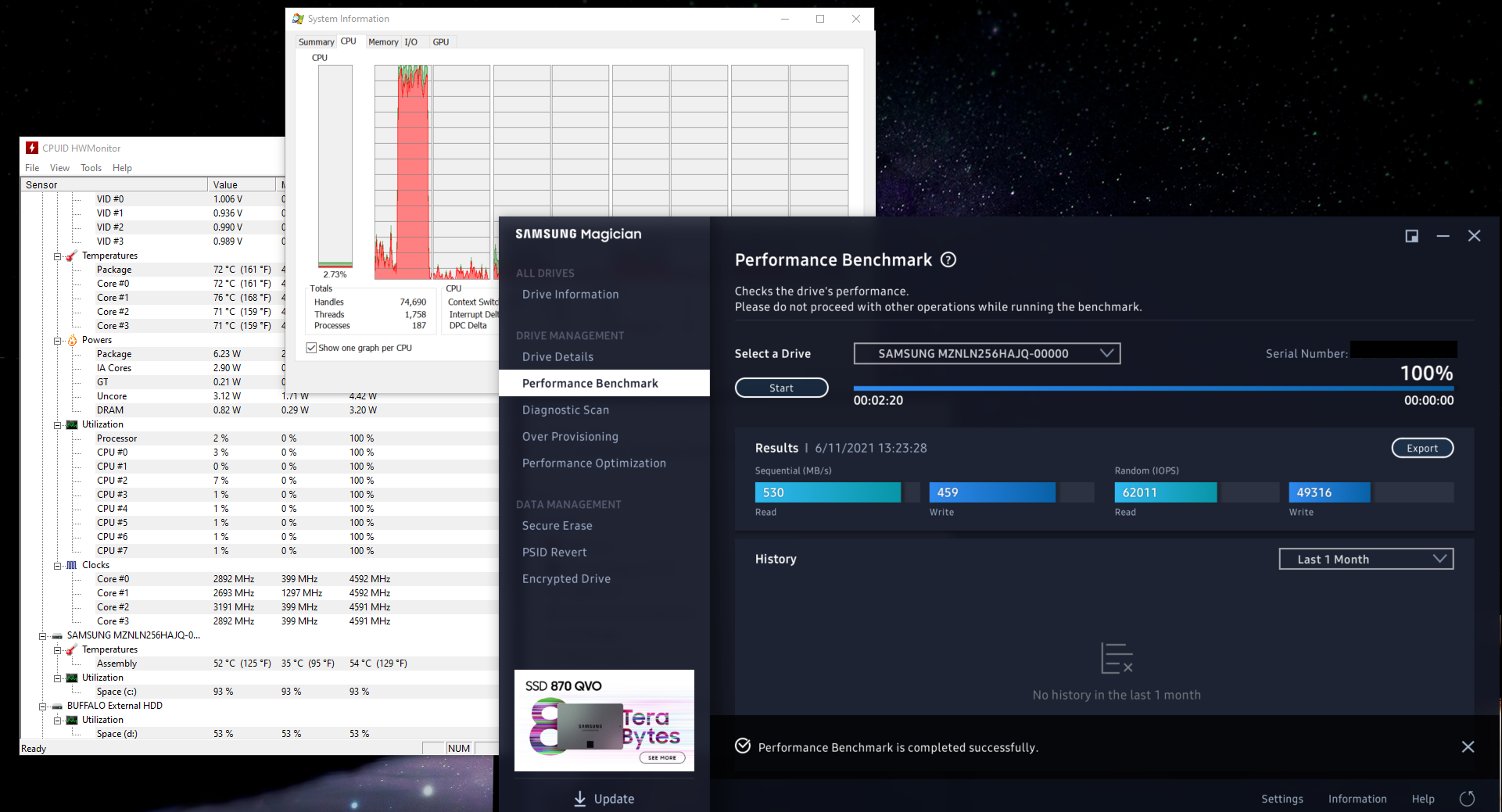Click the benchmark progress bar at 100%
Screen dimensions: 1502x812
pos(1153,388)
